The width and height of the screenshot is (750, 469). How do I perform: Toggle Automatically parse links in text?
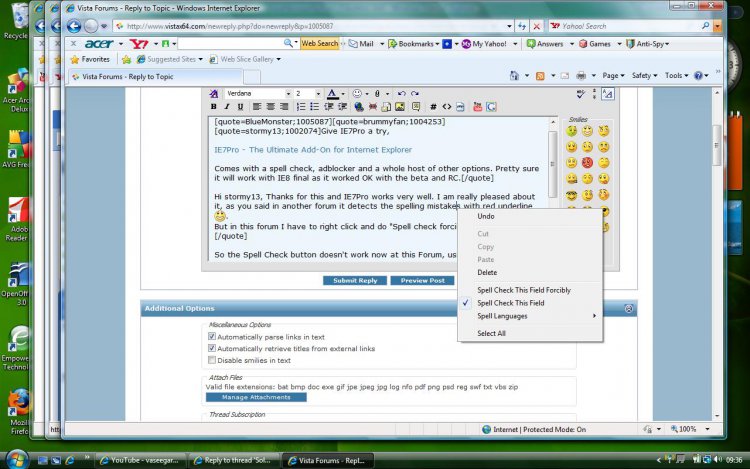[x=212, y=337]
